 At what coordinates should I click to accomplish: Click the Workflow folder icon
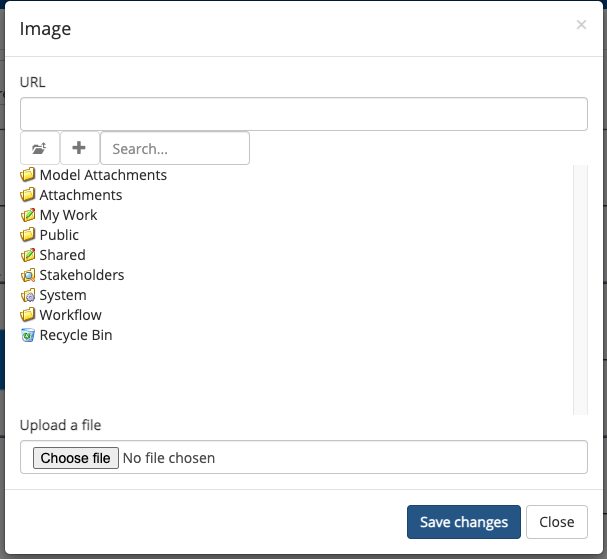click(x=27, y=315)
